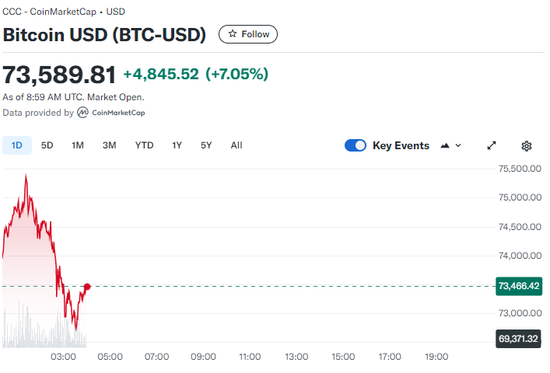Open the CoinMarketCap data provider link
Viewport: 550px width, 373px height.
[111, 113]
